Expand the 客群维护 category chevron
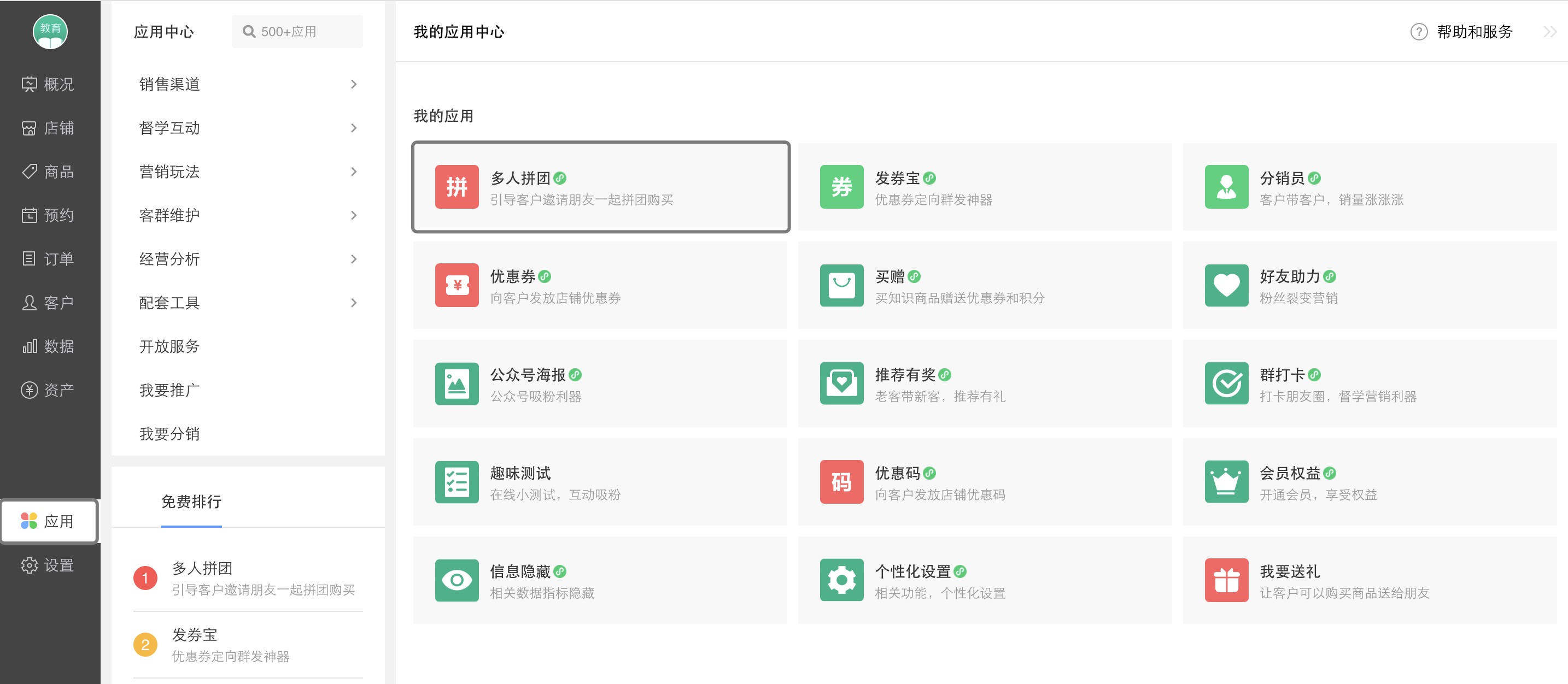Viewport: 1568px width, 684px height. click(354, 216)
